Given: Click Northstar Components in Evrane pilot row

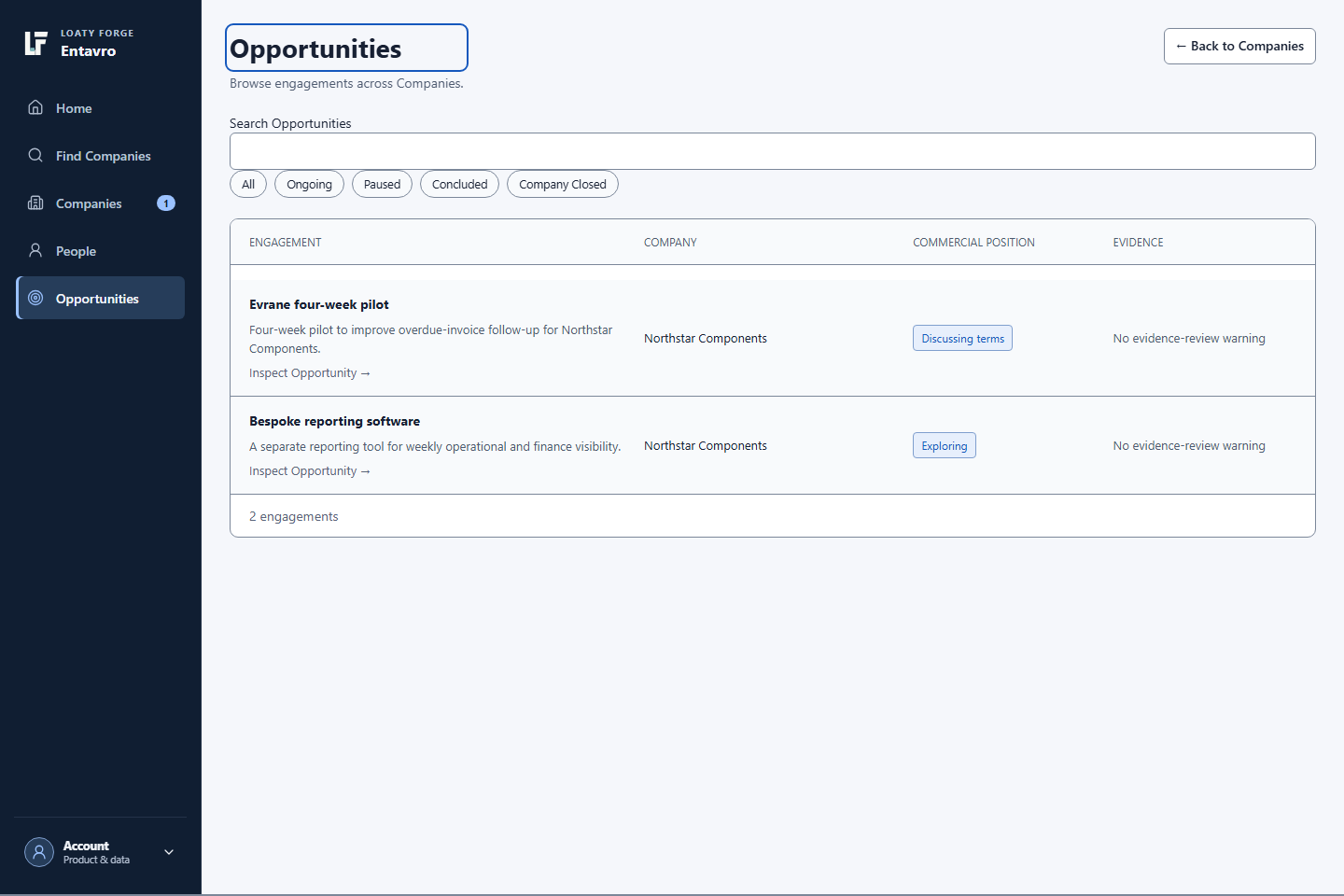Looking at the screenshot, I should (x=706, y=338).
